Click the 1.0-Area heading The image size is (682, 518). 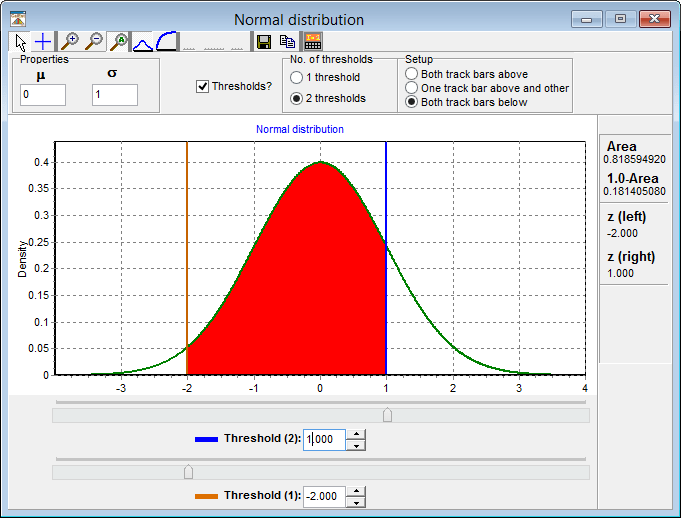[x=633, y=178]
